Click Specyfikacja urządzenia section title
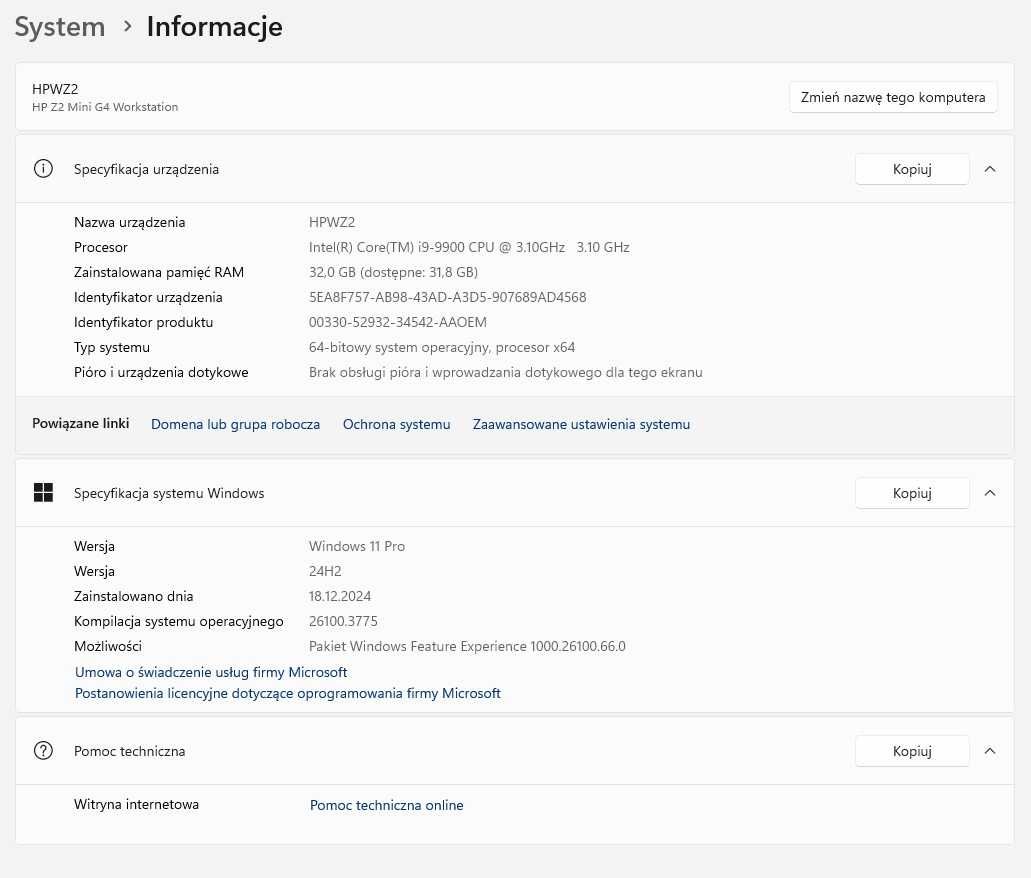1031x878 pixels. tap(146, 169)
